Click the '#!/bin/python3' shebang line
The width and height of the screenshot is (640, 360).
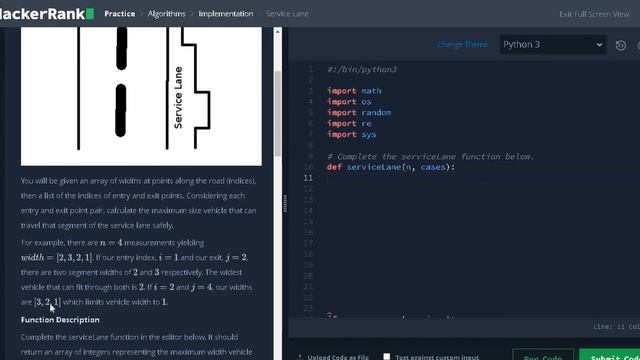coord(362,69)
